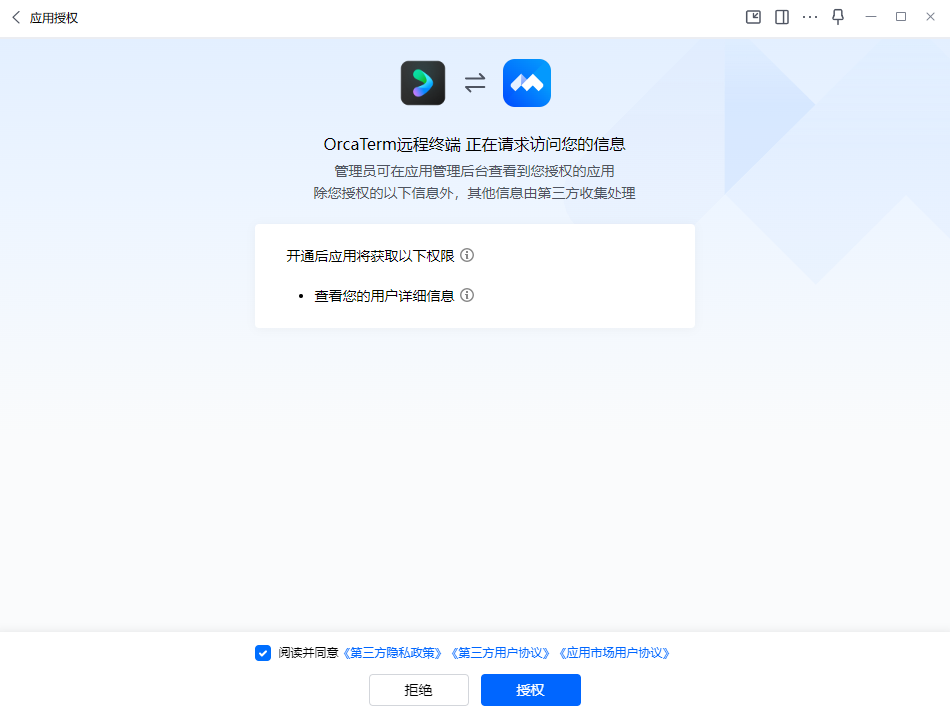The image size is (950, 714).
Task: Show info about 开通后应用将获取以下权限
Action: click(467, 255)
